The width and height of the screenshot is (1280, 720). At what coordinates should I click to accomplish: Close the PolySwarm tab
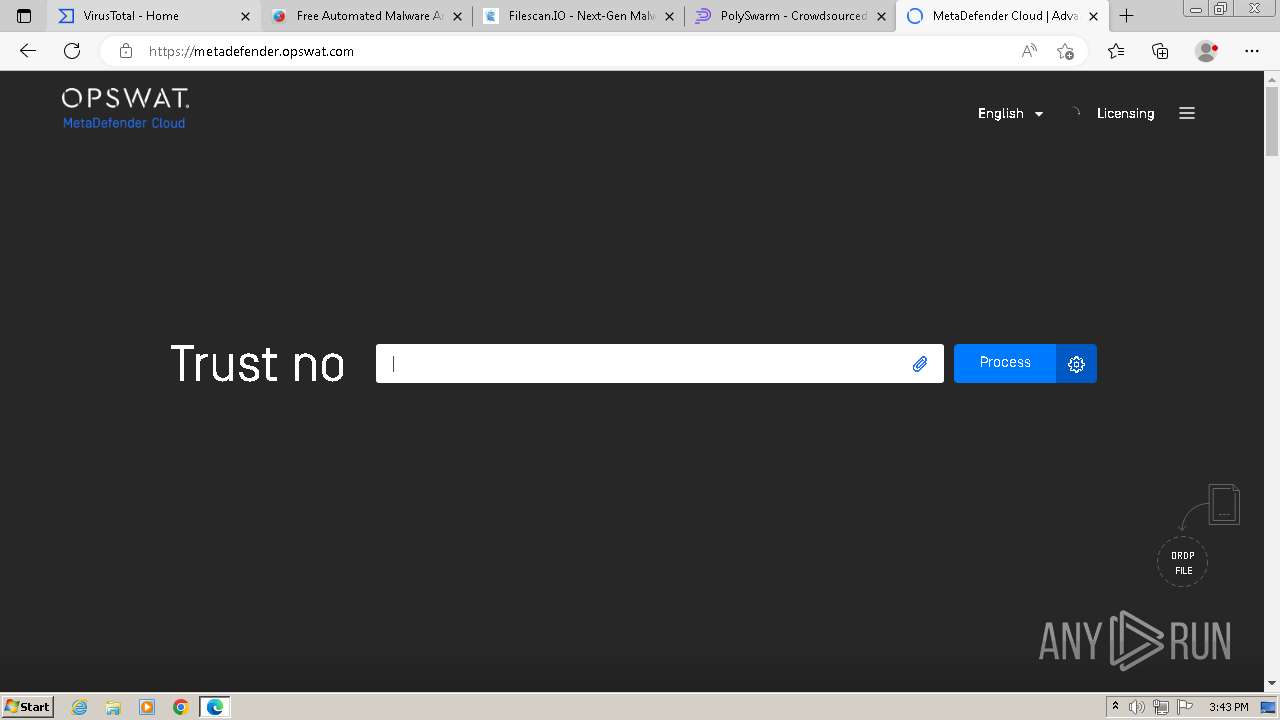pyautogui.click(x=882, y=16)
